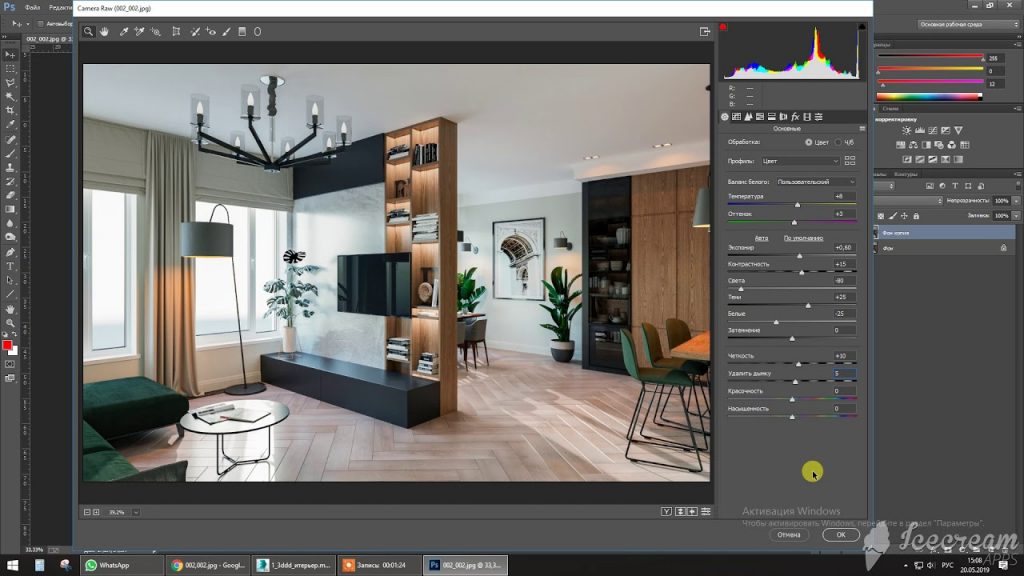Select the Фон layer in Layers panel
Viewport: 1024px width, 576px height.
(944, 248)
